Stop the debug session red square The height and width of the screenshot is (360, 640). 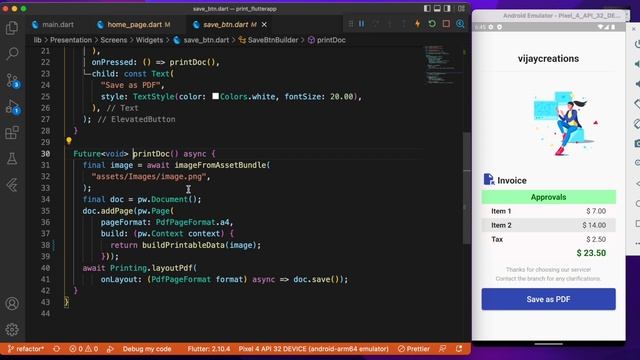[446, 24]
